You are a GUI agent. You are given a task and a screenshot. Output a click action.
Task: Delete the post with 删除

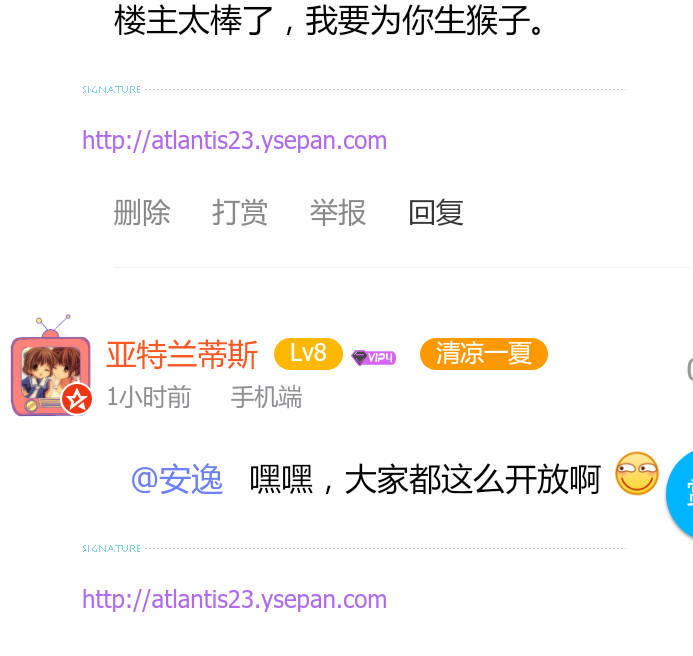pyautogui.click(x=141, y=213)
